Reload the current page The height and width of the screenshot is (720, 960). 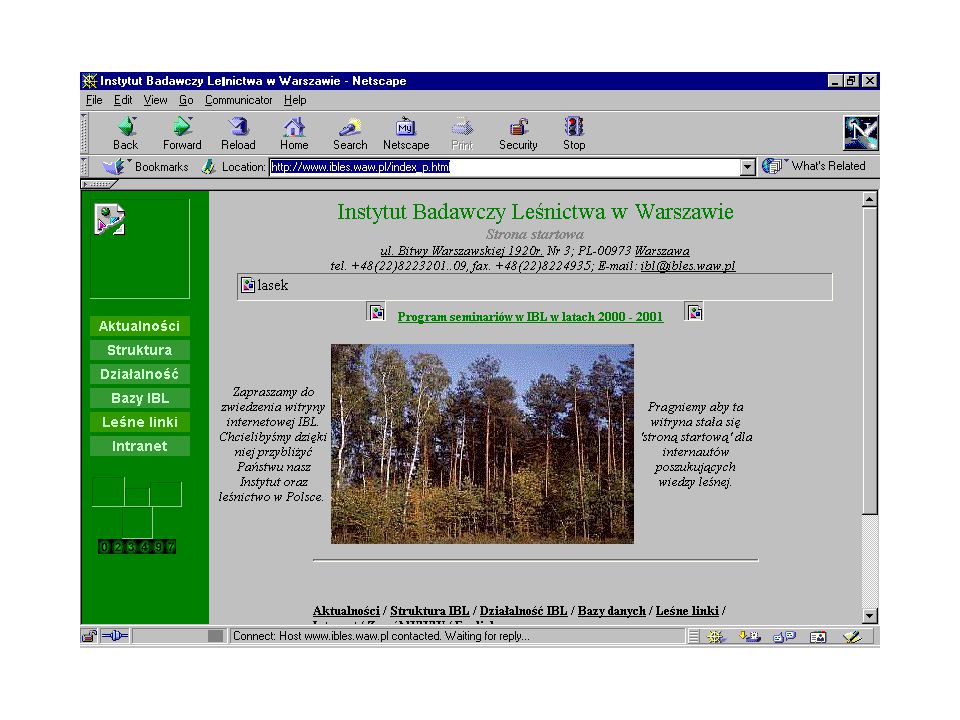[238, 133]
